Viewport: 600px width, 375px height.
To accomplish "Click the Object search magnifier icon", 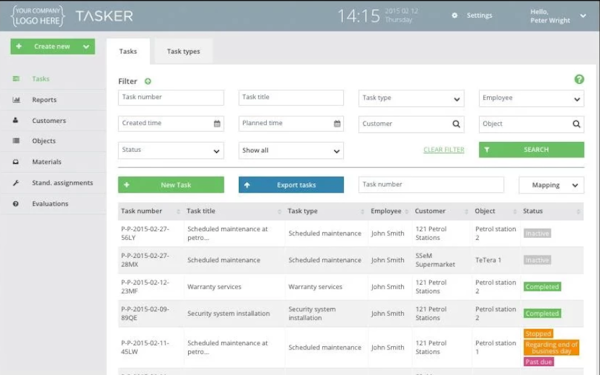I will tap(576, 124).
